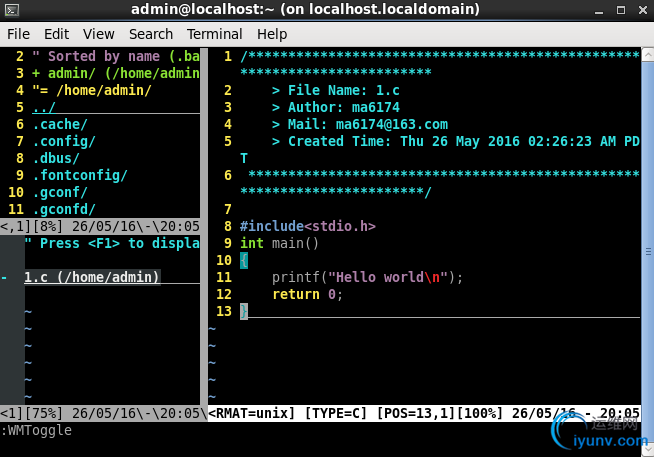Image resolution: width=654 pixels, height=457 pixels.
Task: Click the RMAT=unix] status bar entry
Action: tap(252, 414)
